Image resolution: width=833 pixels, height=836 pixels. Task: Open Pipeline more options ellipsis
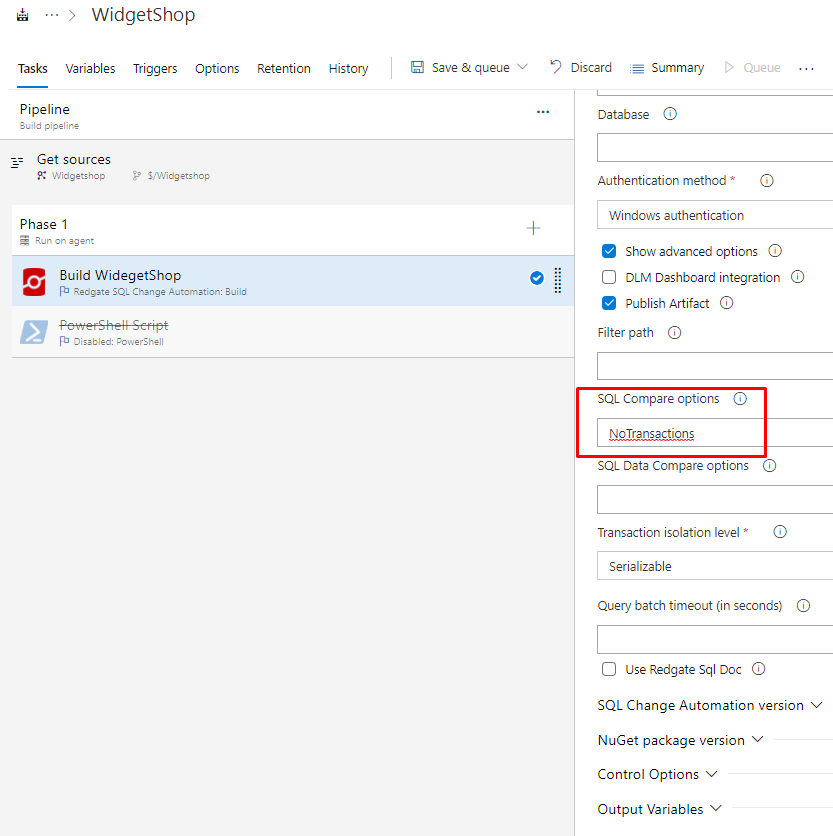[x=543, y=112]
